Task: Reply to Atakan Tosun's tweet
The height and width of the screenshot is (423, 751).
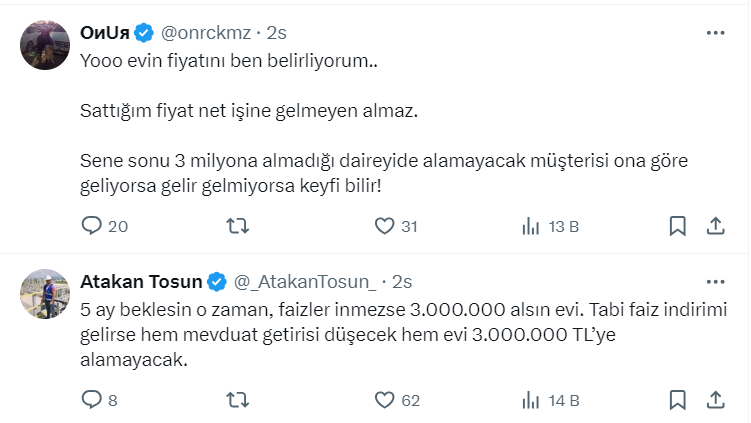Action: (92, 401)
